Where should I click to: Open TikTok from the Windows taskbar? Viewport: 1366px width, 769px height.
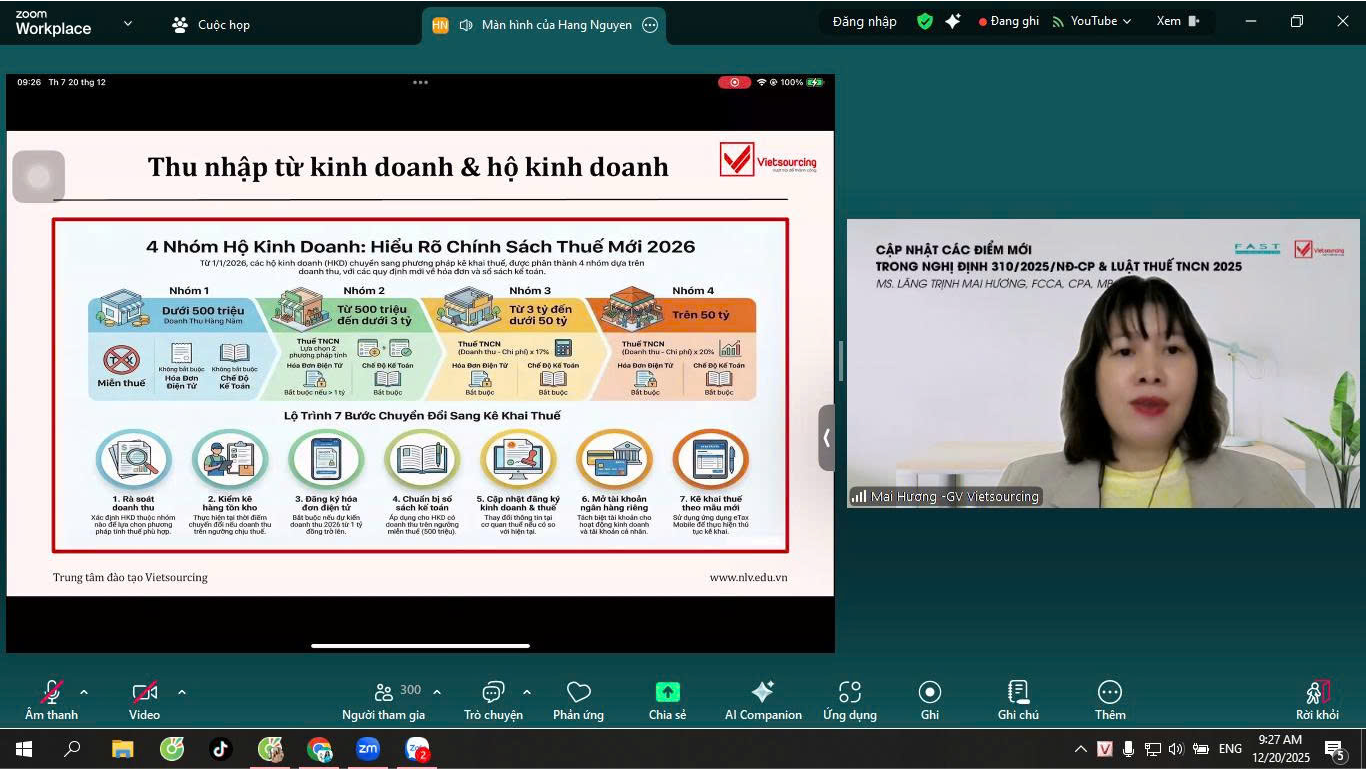[x=220, y=748]
